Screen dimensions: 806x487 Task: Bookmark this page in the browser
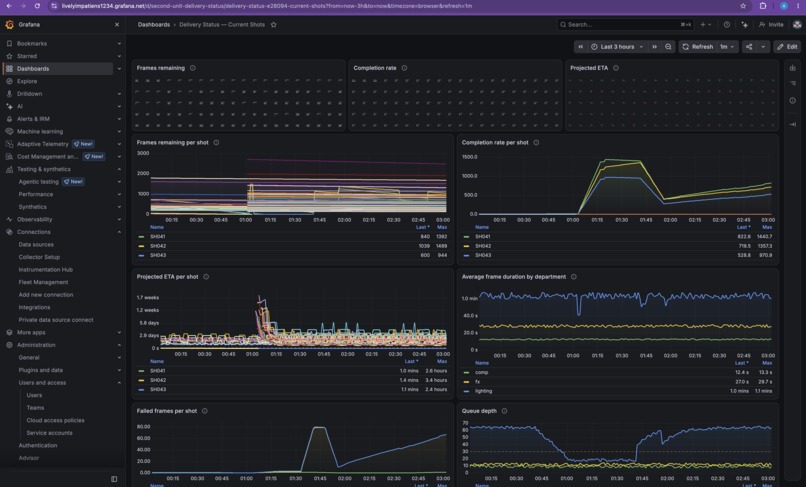coord(743,6)
